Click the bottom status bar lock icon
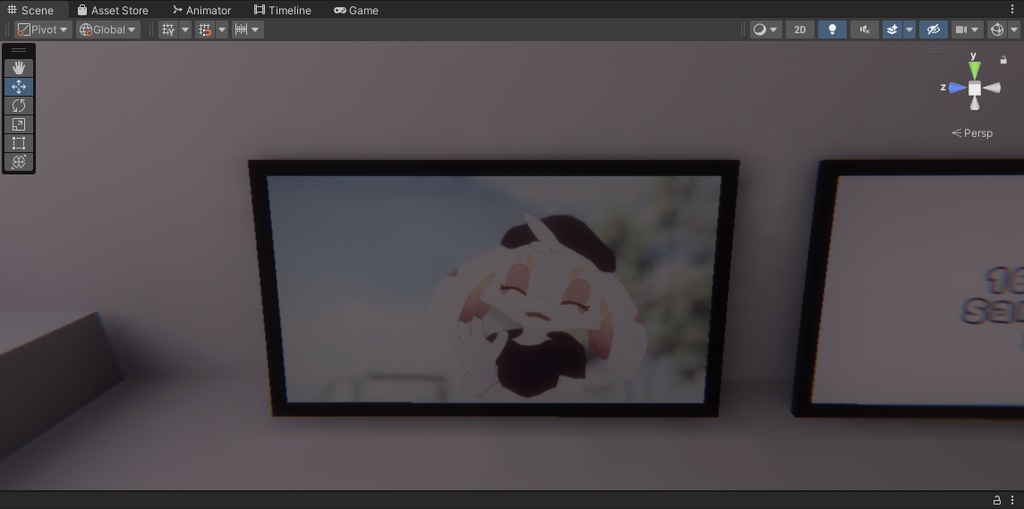This screenshot has width=1024, height=509. tap(997, 500)
